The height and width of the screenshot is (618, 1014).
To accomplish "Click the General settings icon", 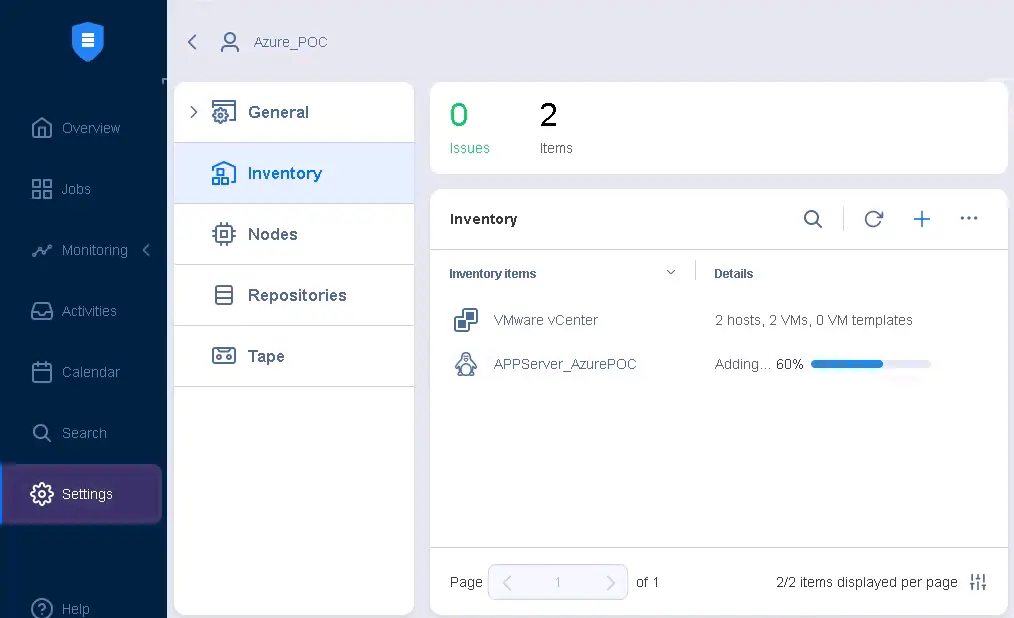I will 224,112.
